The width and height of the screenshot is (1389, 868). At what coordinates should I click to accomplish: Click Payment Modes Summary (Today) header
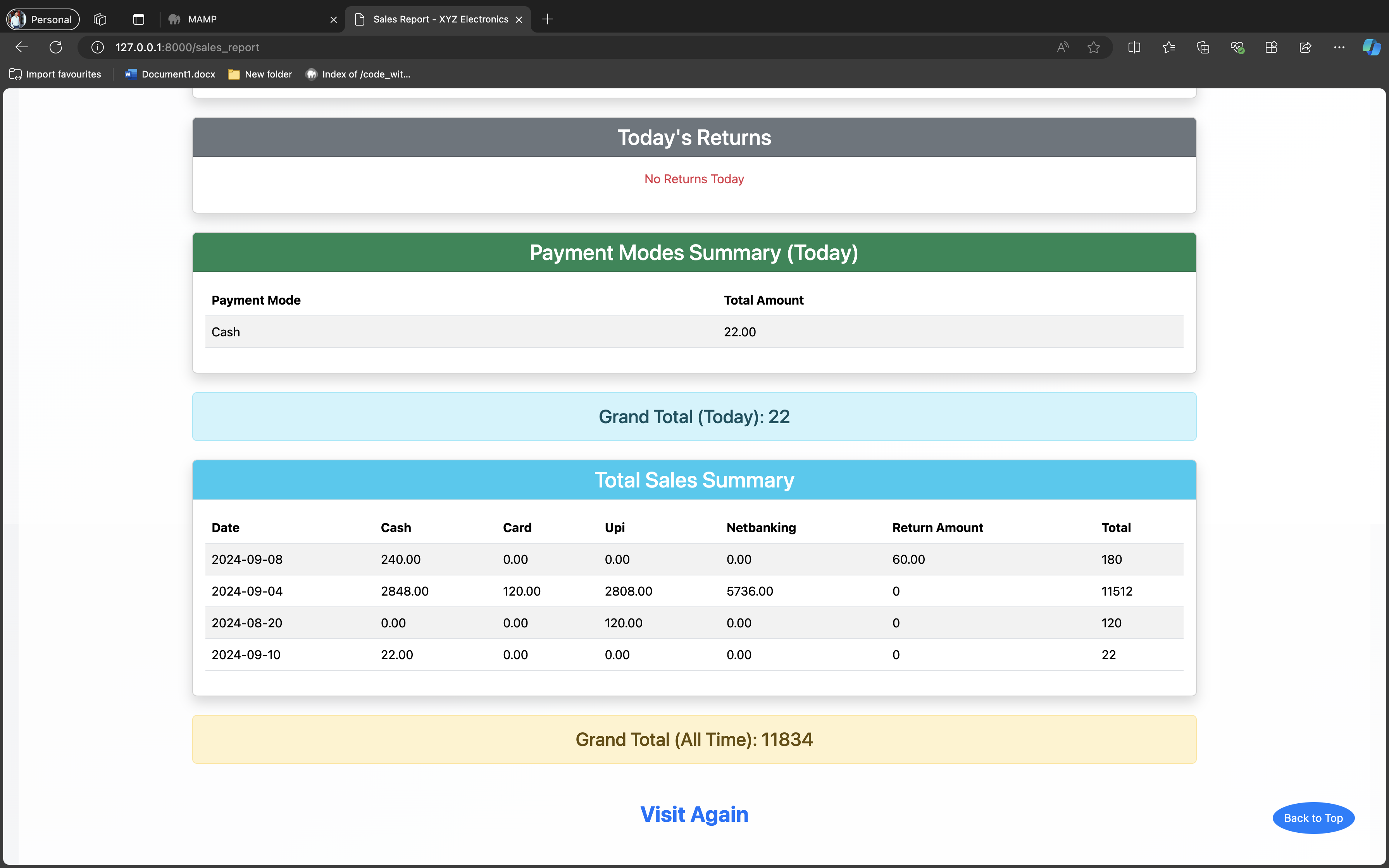[694, 253]
